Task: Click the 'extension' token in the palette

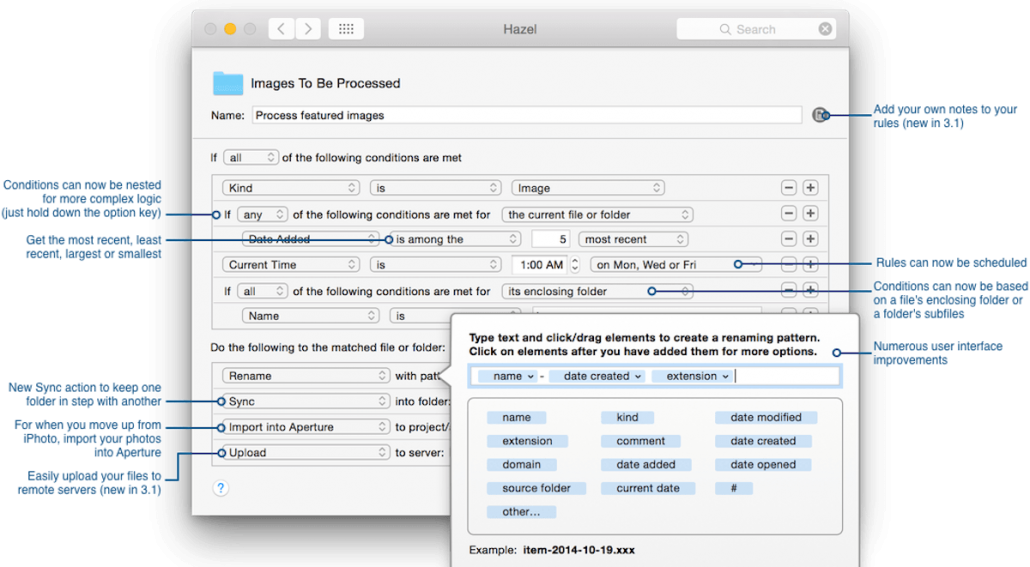Action: [527, 441]
